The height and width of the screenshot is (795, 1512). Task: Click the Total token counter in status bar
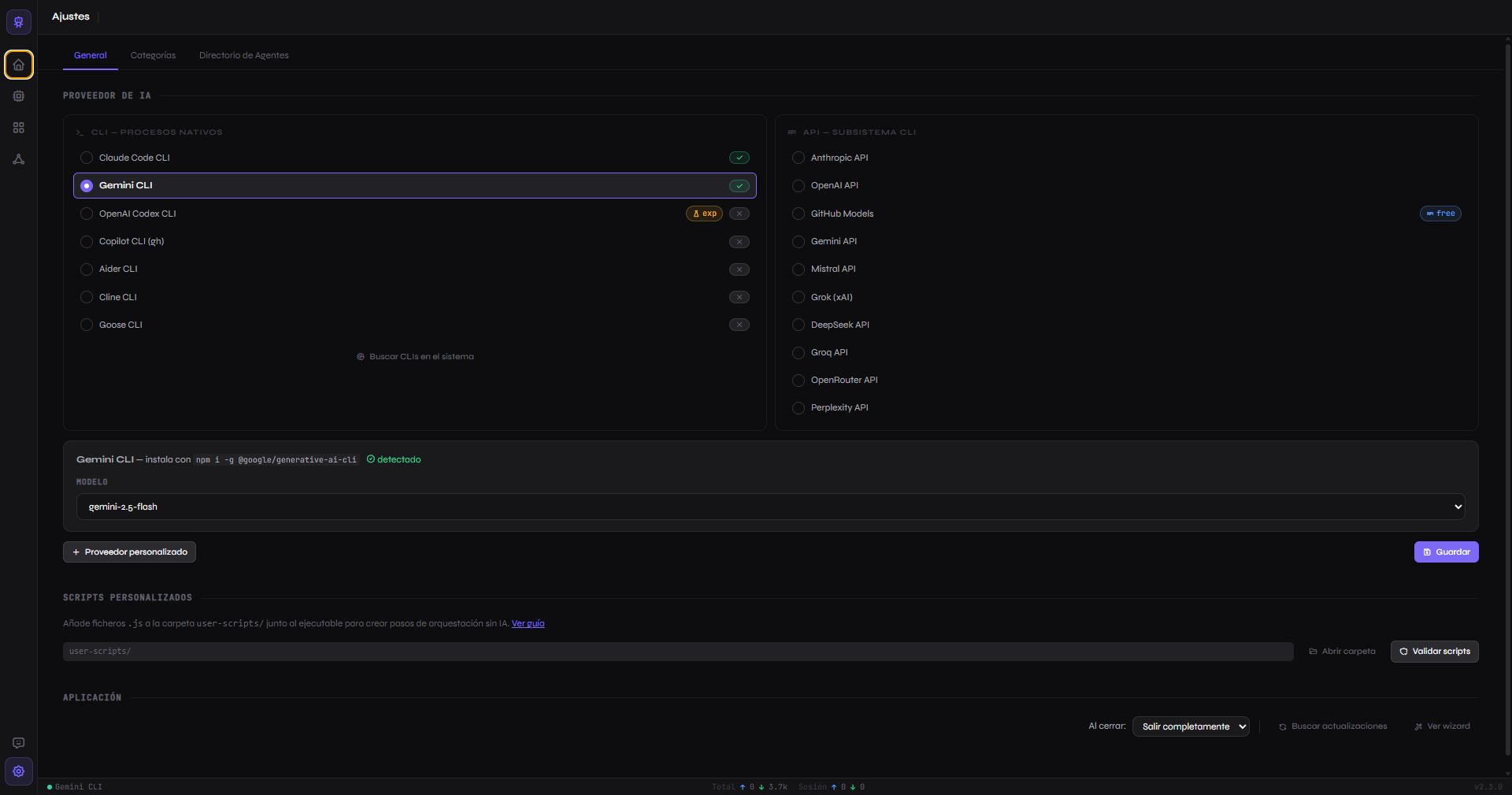pyautogui.click(x=750, y=787)
